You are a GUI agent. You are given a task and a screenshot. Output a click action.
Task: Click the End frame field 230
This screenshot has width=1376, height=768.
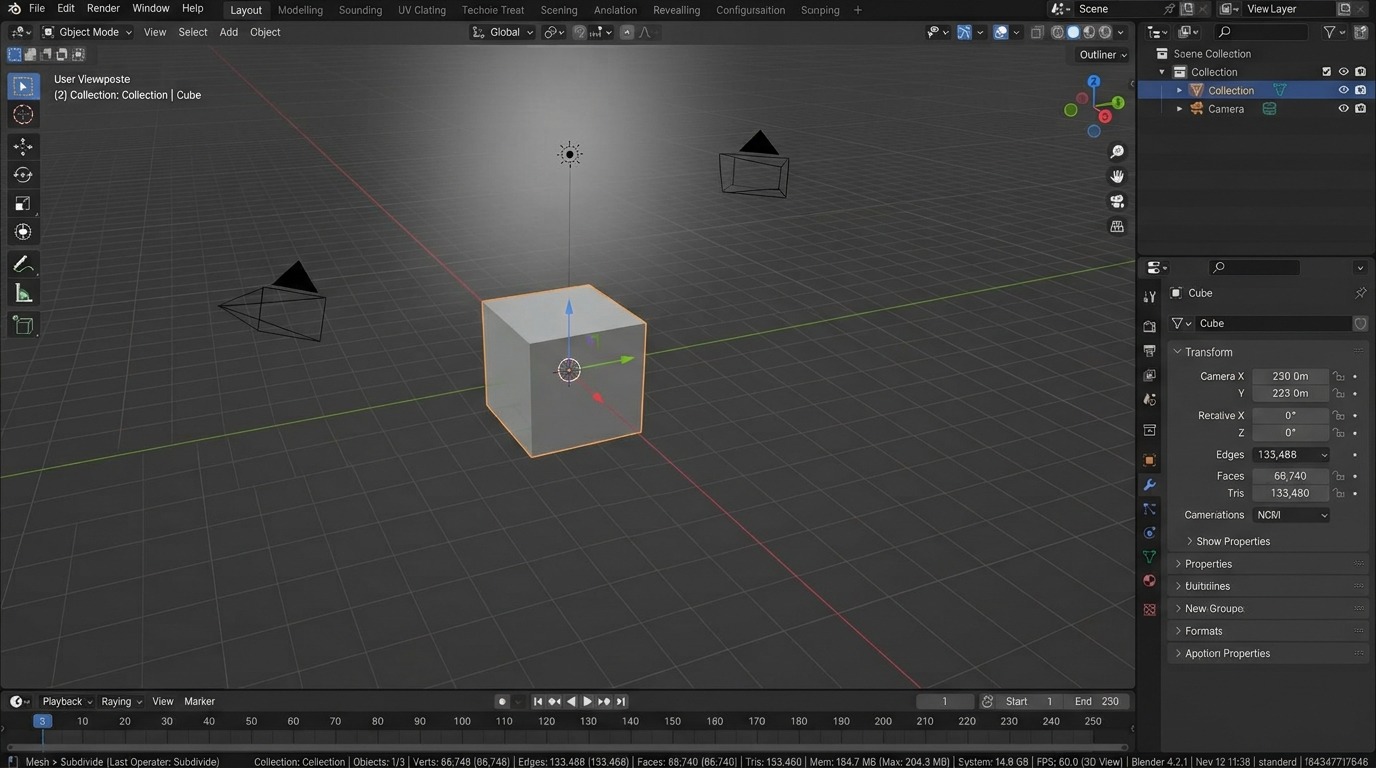[1097, 702]
